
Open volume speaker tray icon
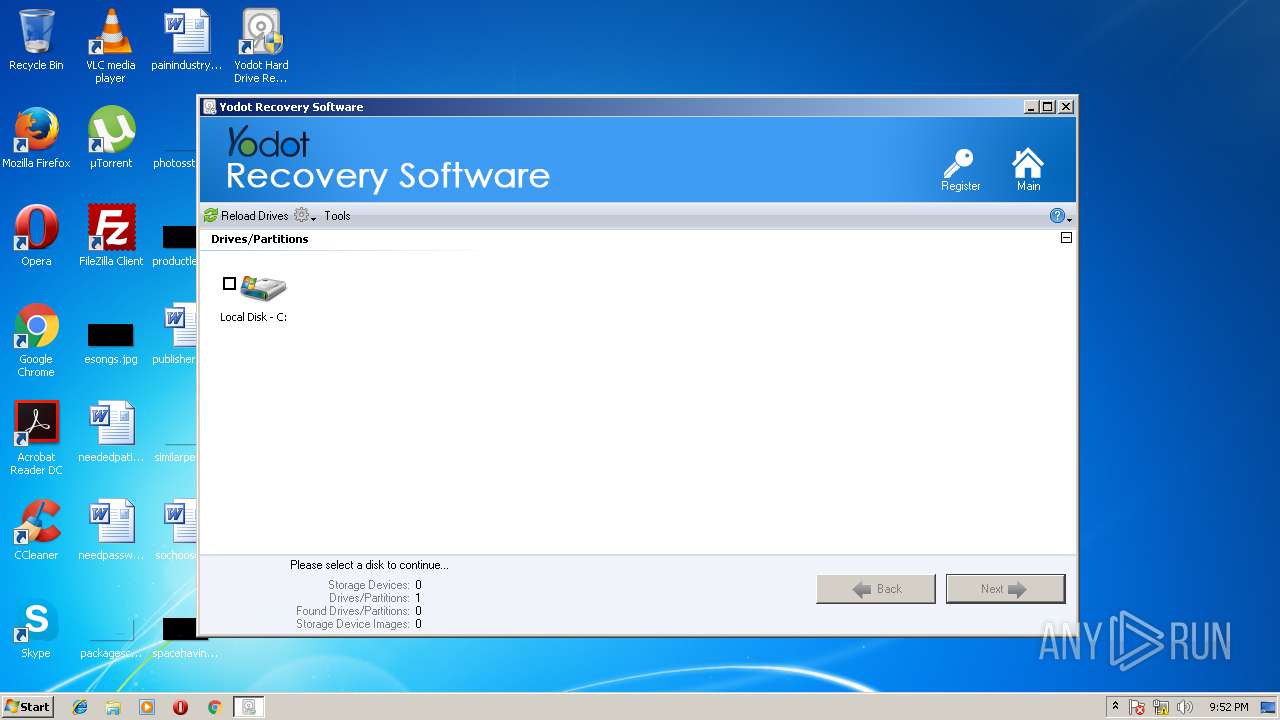point(1185,707)
